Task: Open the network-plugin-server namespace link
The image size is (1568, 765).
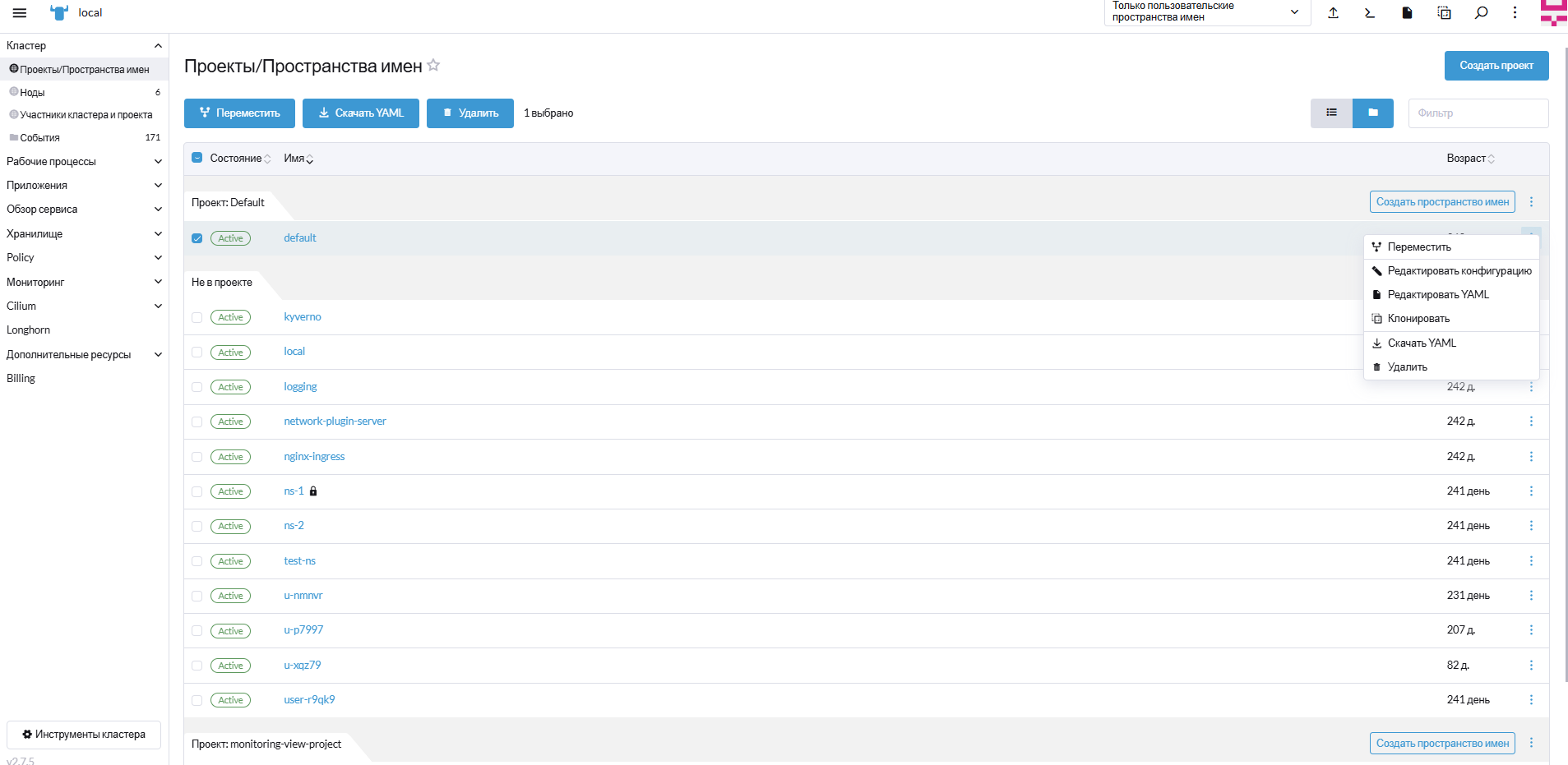Action: pyautogui.click(x=335, y=422)
